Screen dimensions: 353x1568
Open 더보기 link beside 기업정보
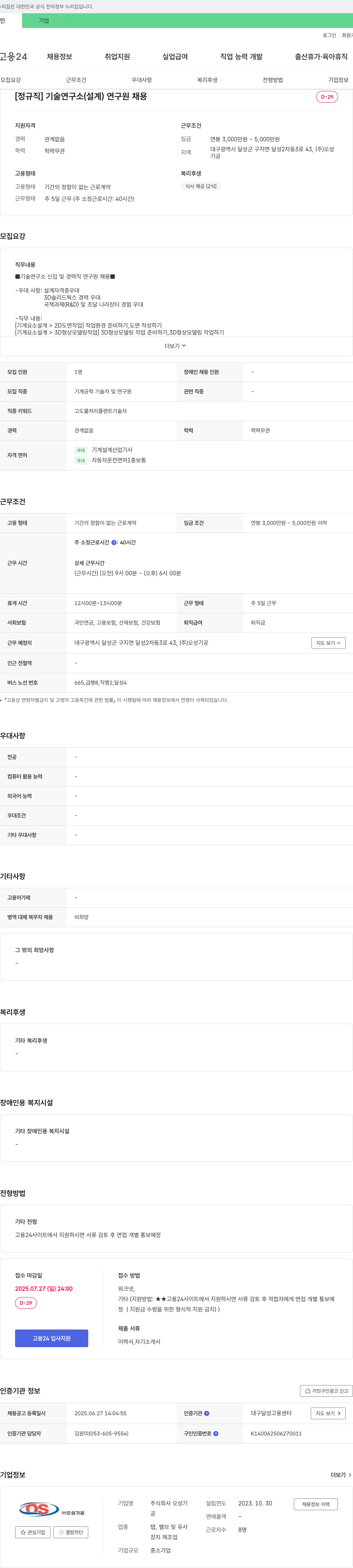pos(341,1475)
